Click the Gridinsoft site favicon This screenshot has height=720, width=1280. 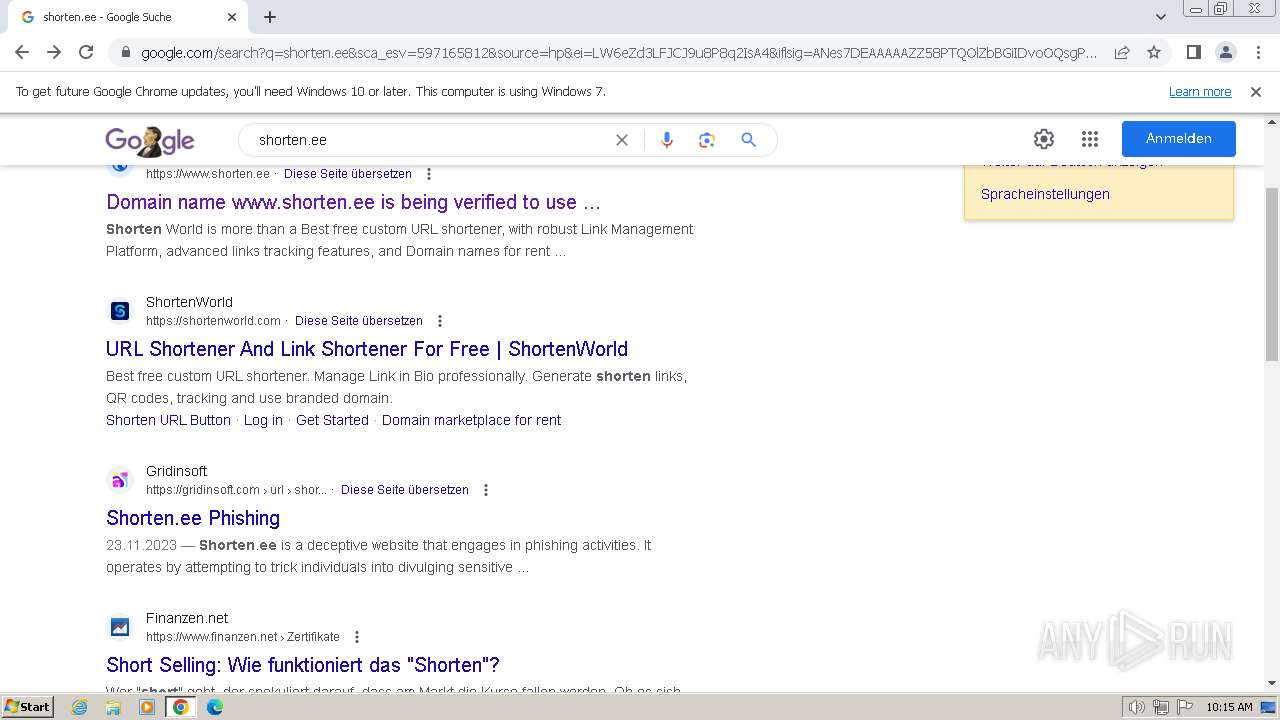point(120,480)
